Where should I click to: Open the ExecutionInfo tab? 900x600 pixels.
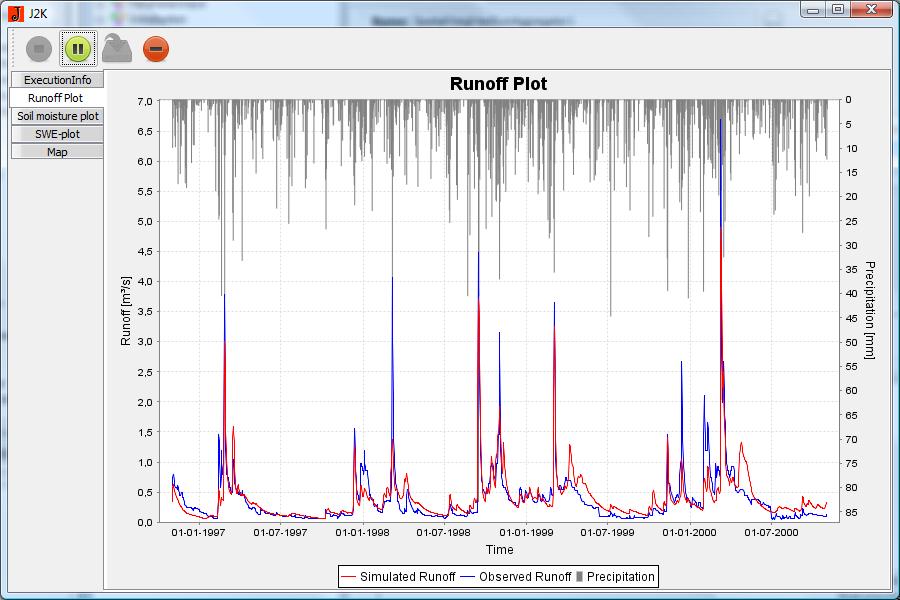pos(57,80)
